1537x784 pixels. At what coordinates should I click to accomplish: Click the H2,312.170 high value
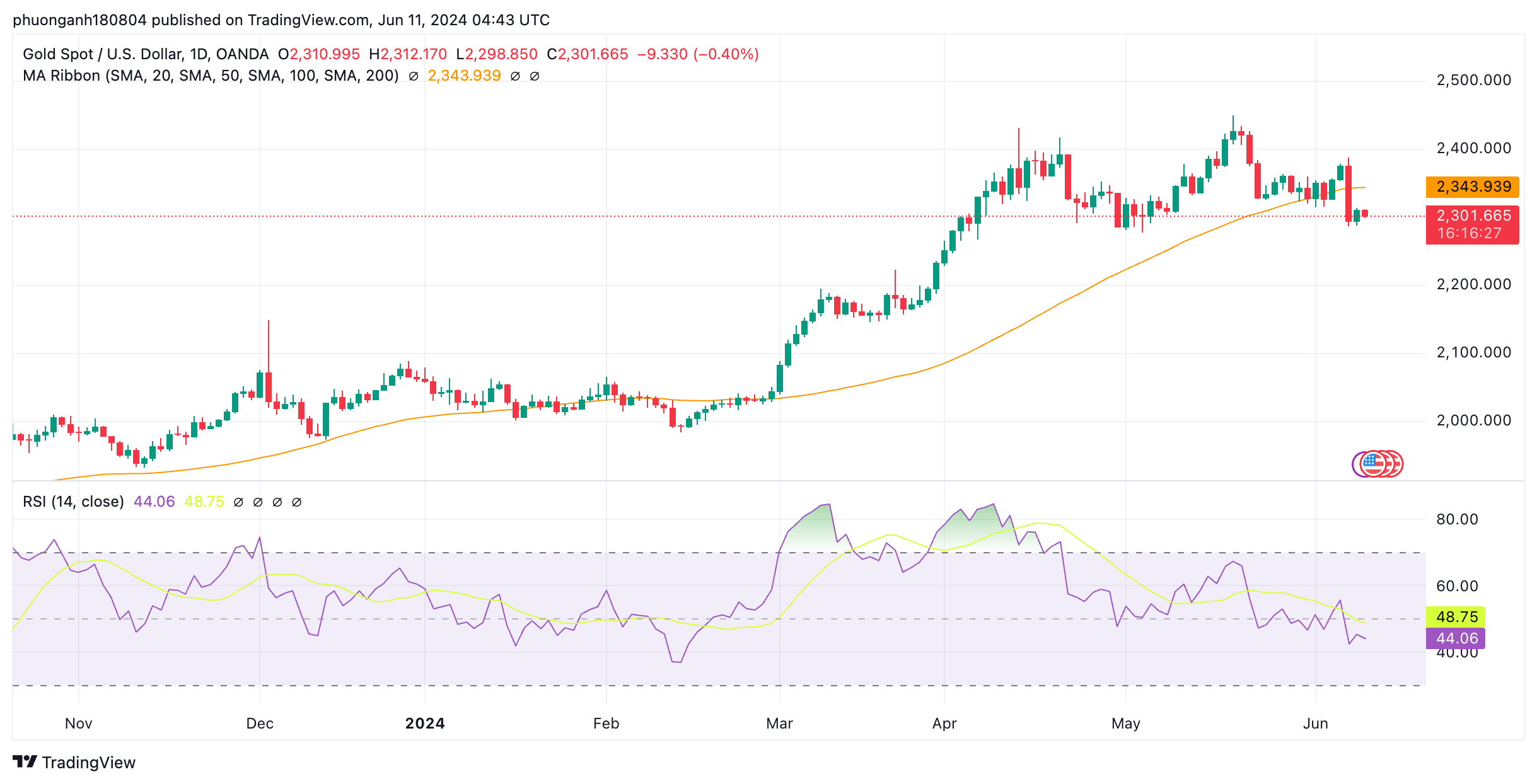point(408,54)
